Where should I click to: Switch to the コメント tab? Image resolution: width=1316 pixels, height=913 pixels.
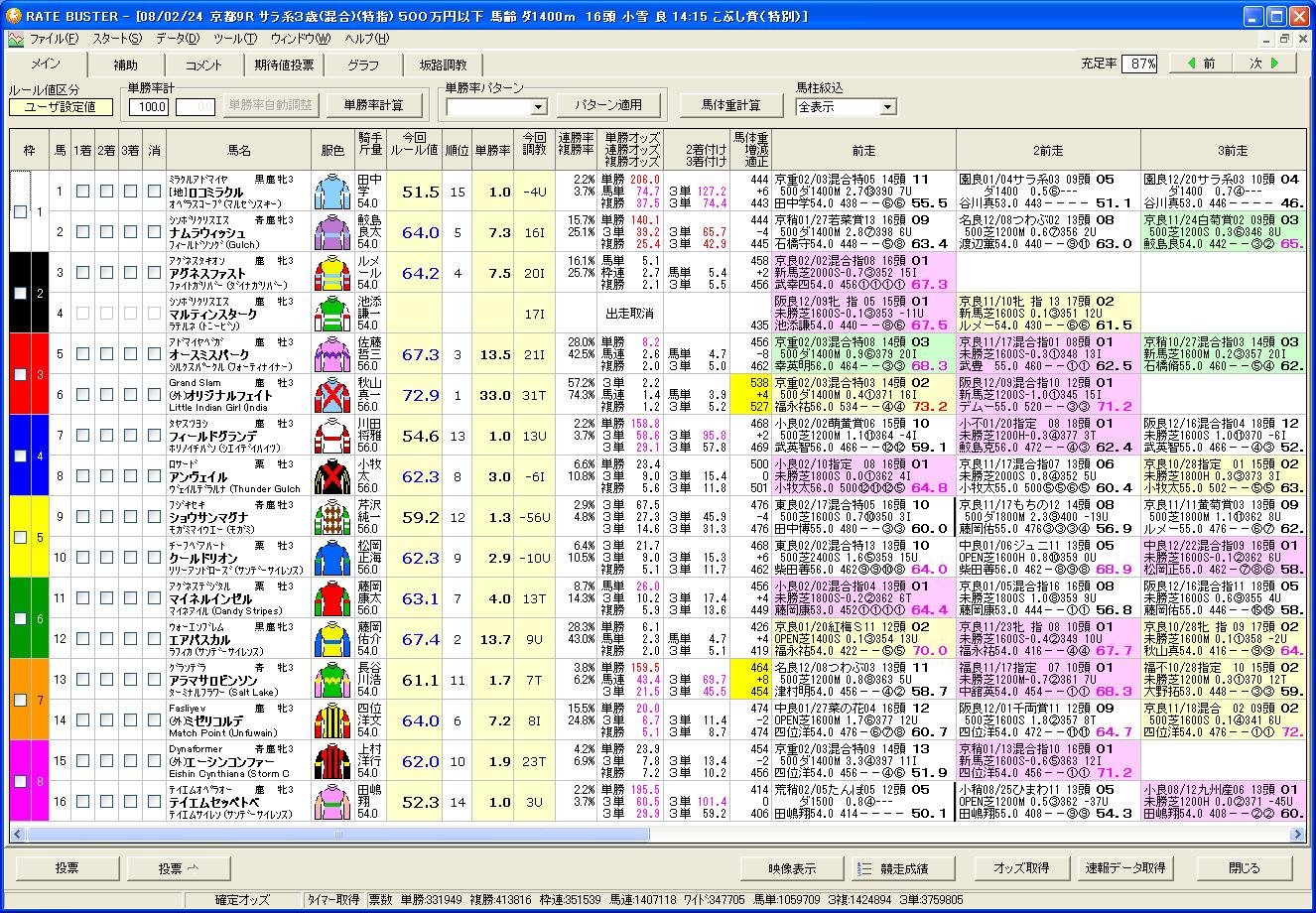(204, 65)
